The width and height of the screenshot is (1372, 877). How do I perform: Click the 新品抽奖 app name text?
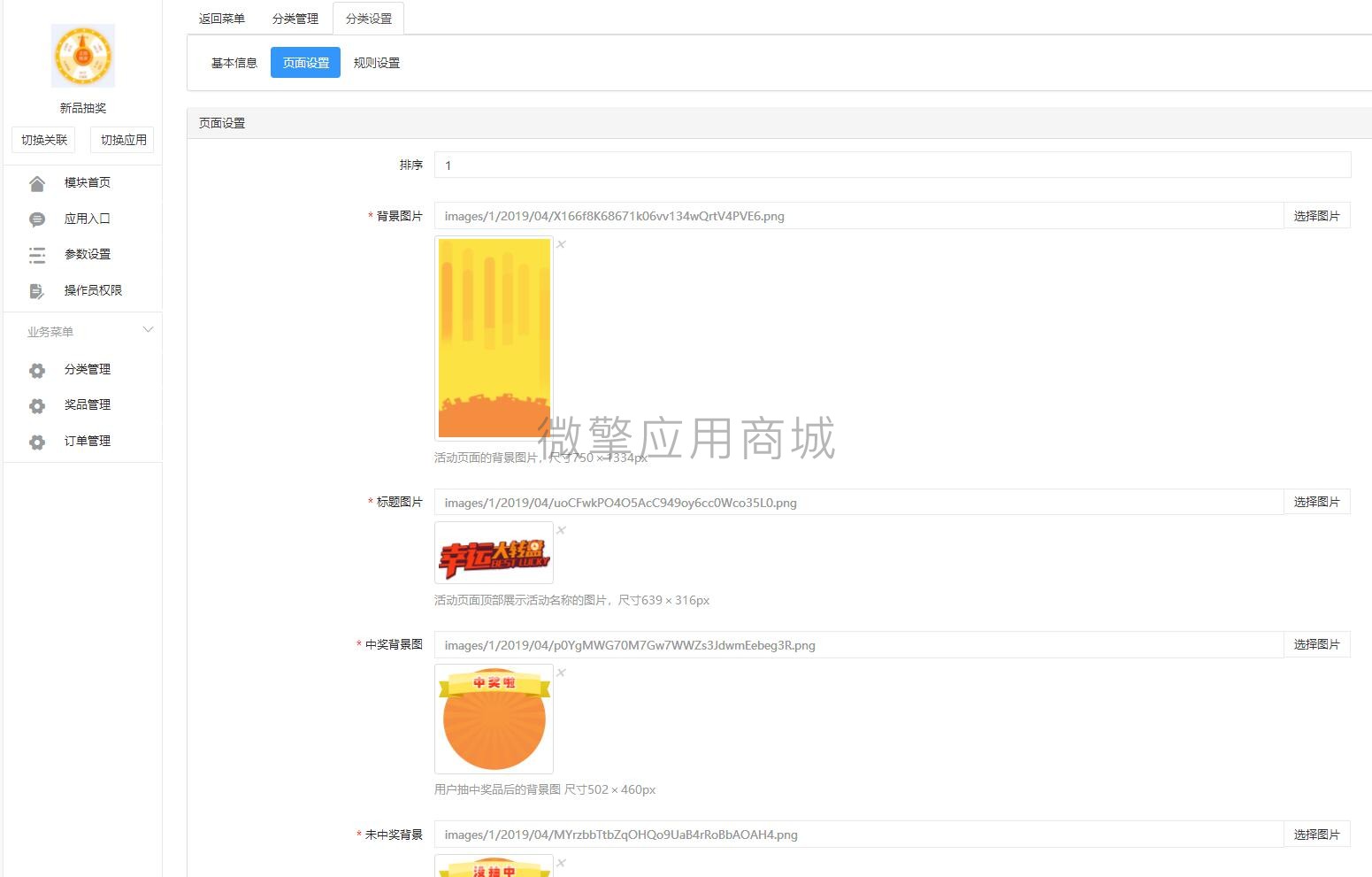pos(83,108)
